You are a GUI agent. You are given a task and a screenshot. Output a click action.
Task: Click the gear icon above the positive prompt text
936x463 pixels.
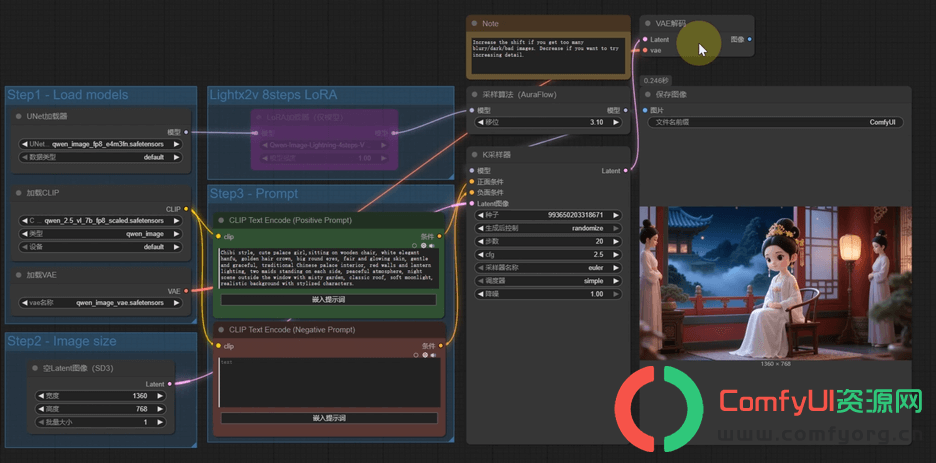pyautogui.click(x=424, y=245)
